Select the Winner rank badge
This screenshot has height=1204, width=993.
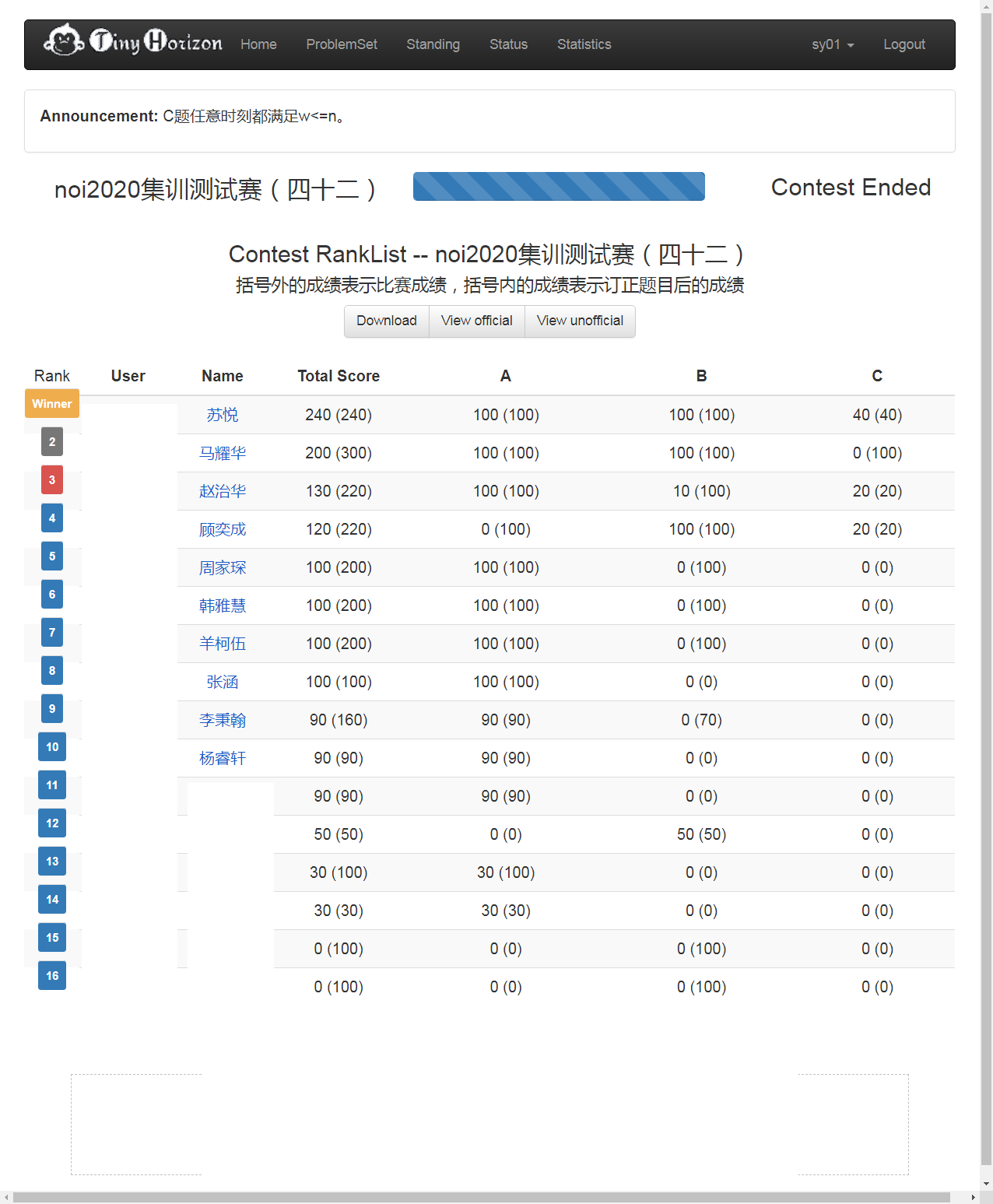tap(51, 403)
